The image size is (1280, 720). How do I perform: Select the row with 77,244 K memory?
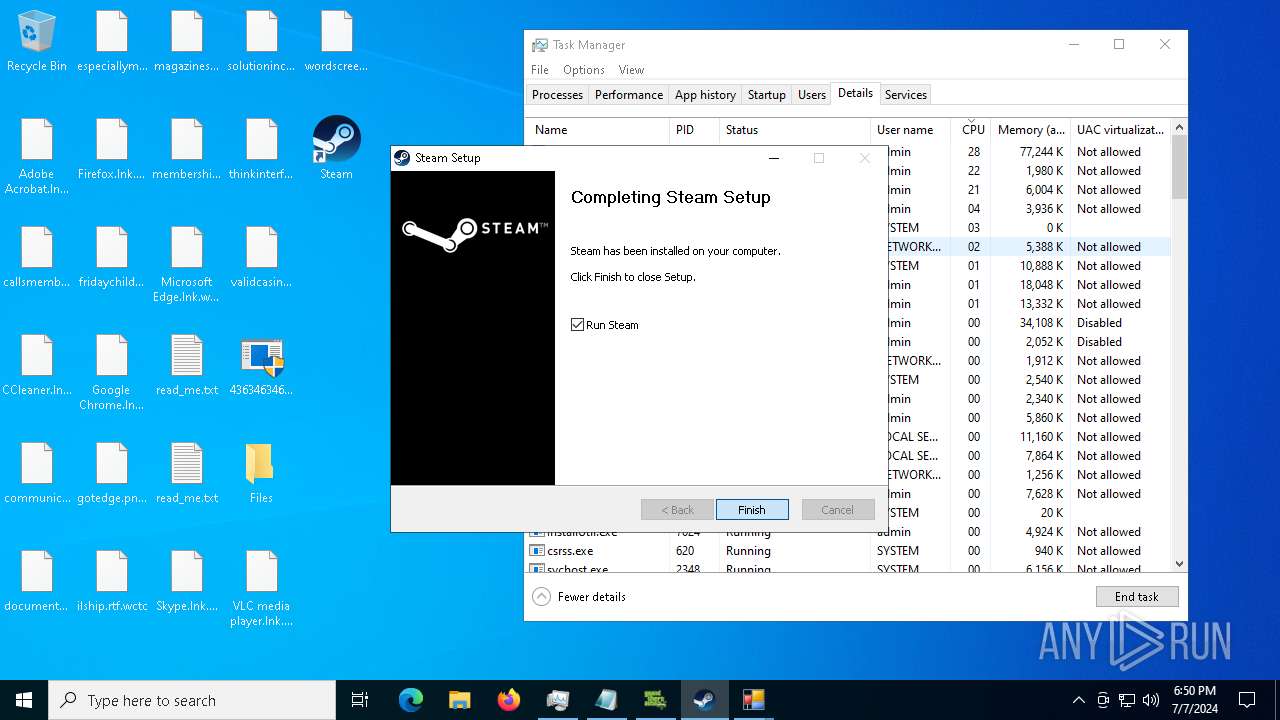point(1028,152)
